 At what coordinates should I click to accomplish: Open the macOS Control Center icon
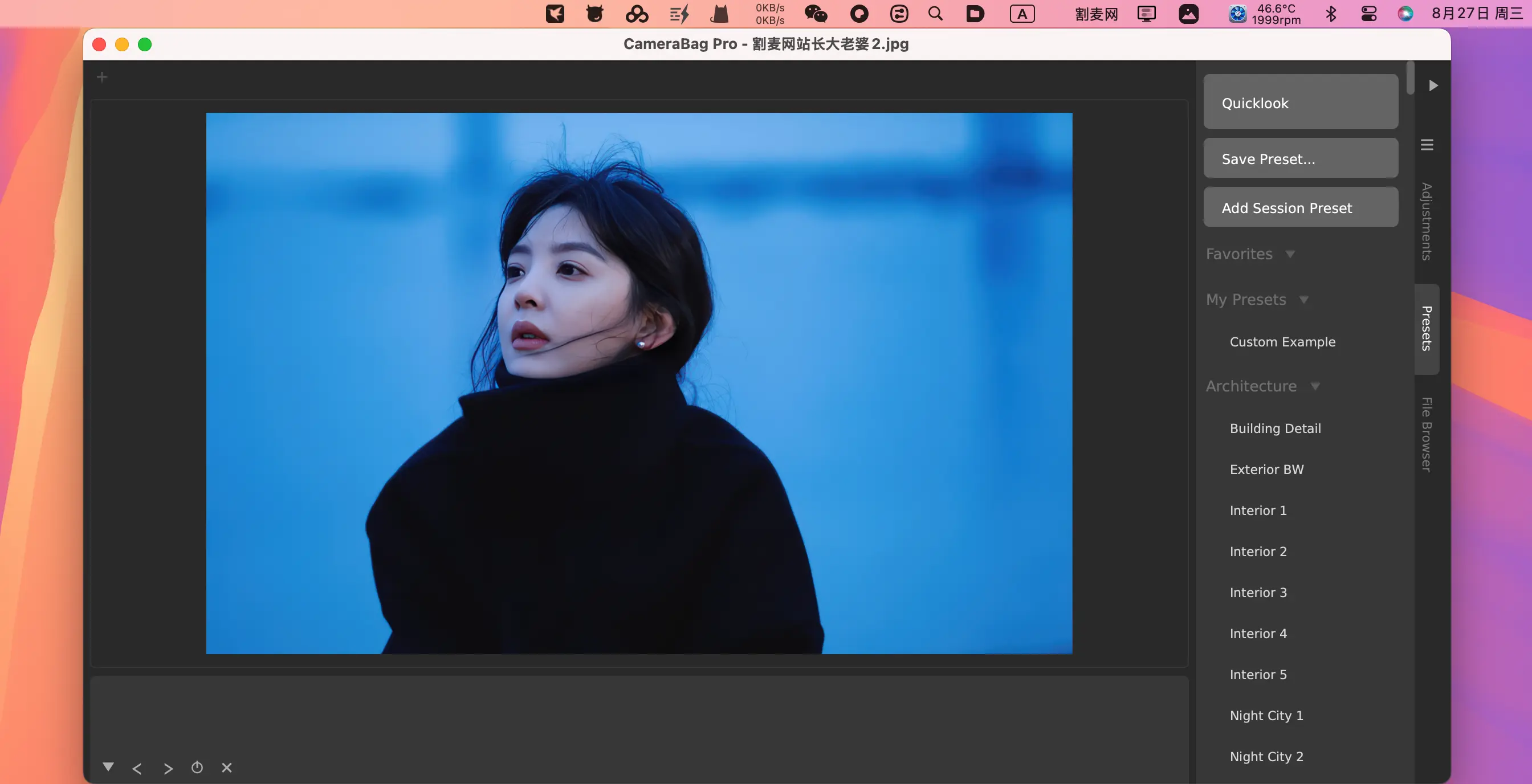(1368, 14)
